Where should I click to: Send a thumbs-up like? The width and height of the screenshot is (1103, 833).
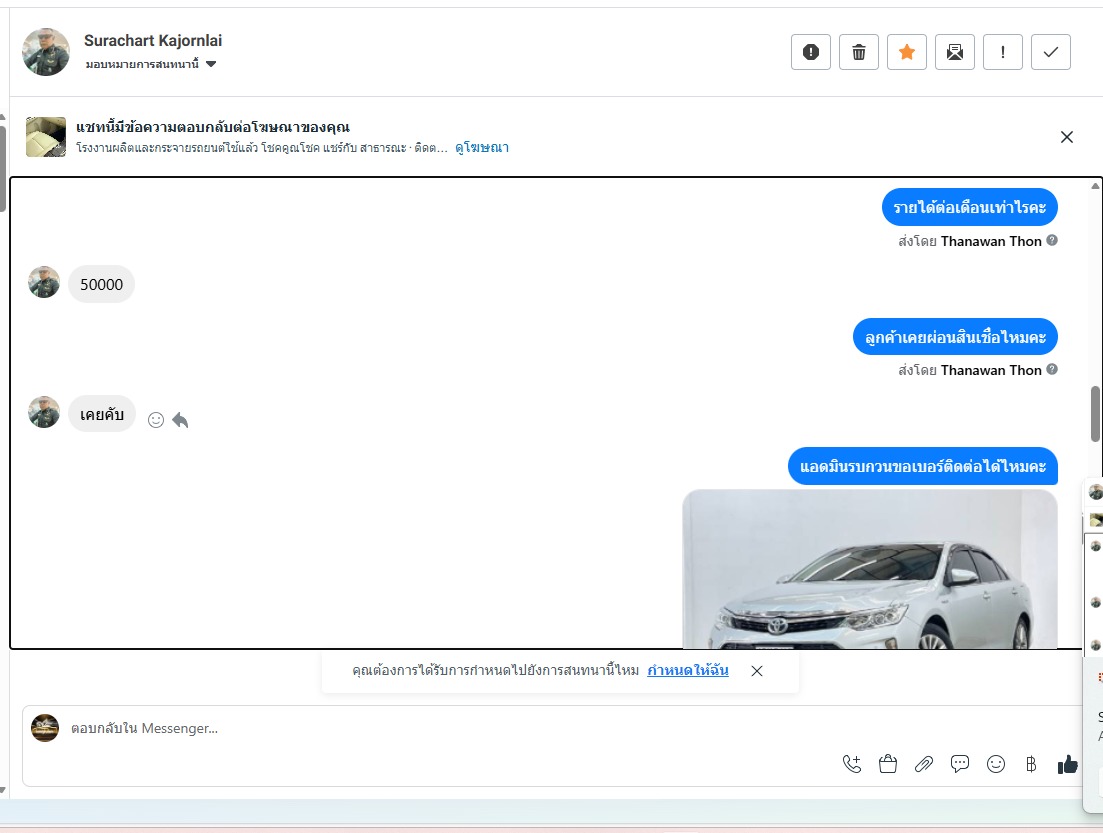coord(1067,764)
